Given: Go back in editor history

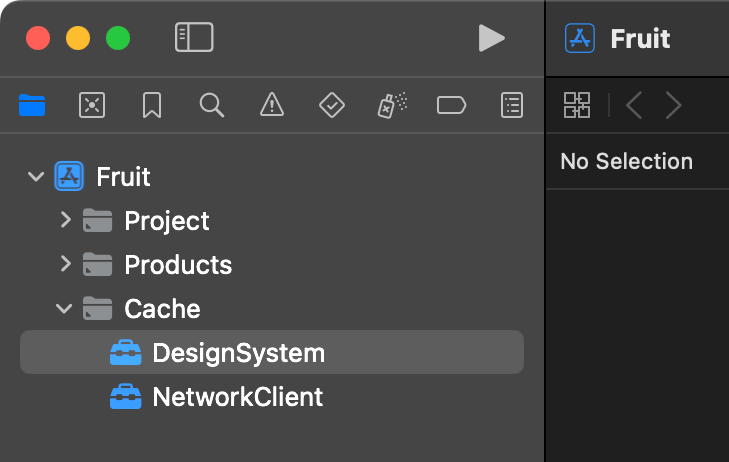Looking at the screenshot, I should pos(634,105).
